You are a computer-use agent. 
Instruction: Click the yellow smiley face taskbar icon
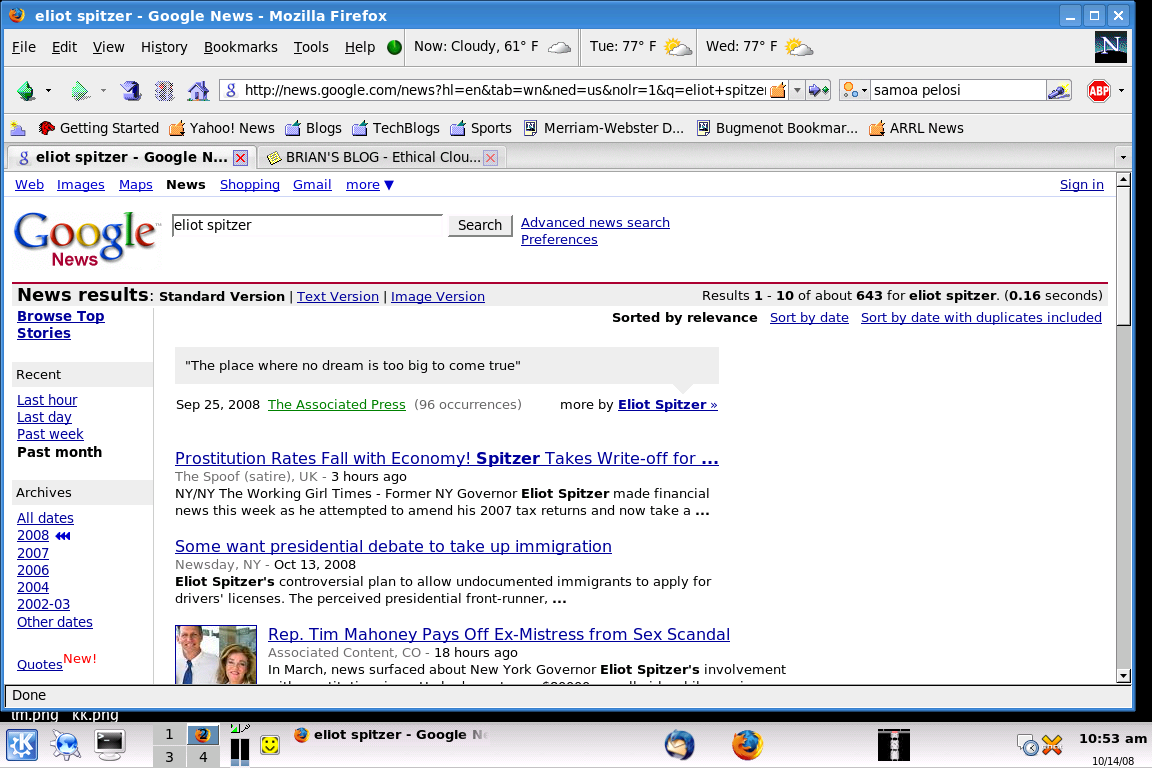tap(270, 745)
